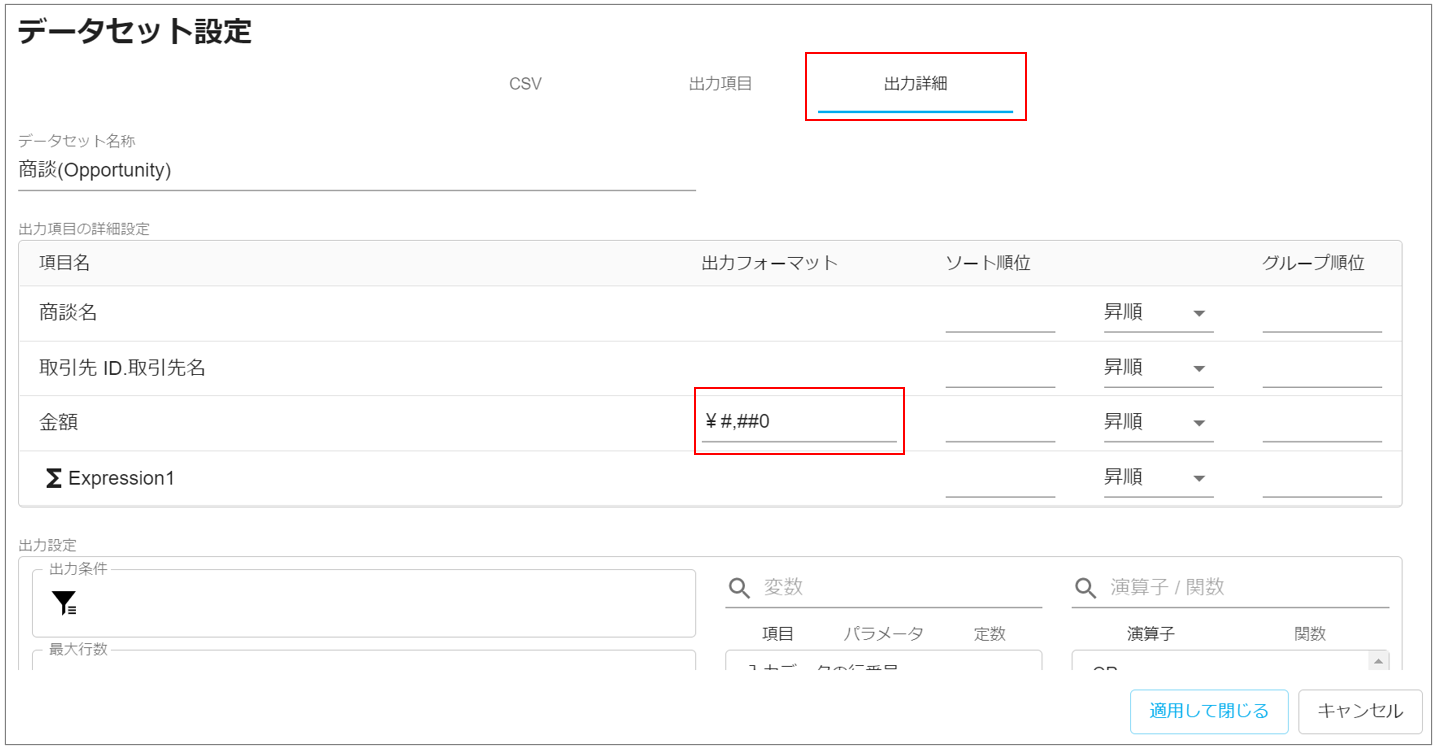
Task: Open the 昇順 dropdown for 取引先 ID.取引先名
Action: click(x=1157, y=368)
